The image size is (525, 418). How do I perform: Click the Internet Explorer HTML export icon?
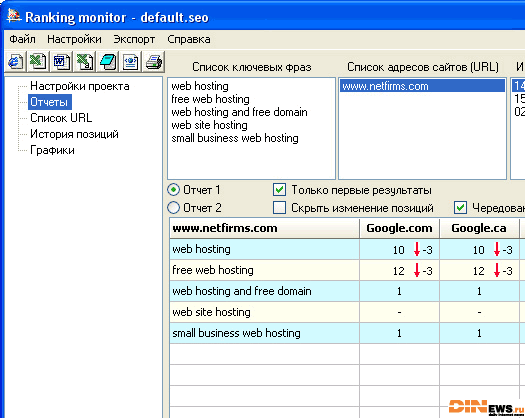(15, 62)
